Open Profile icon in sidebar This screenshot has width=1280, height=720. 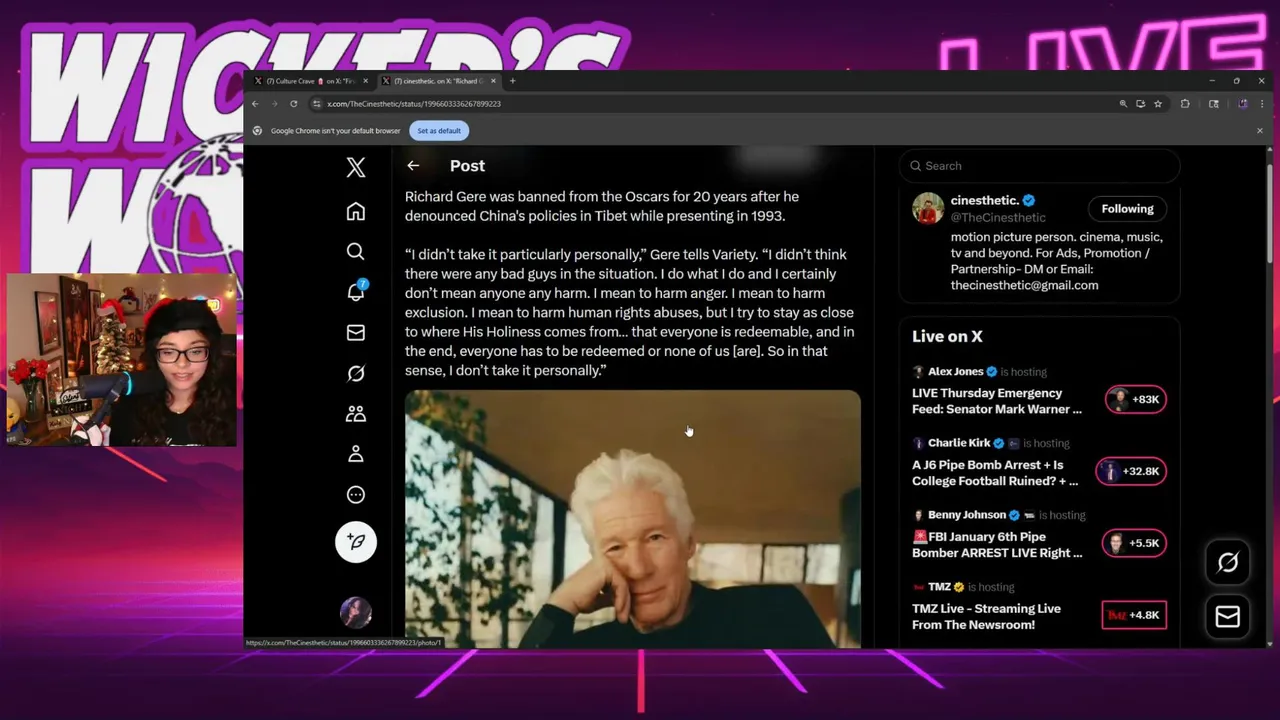[x=356, y=454]
